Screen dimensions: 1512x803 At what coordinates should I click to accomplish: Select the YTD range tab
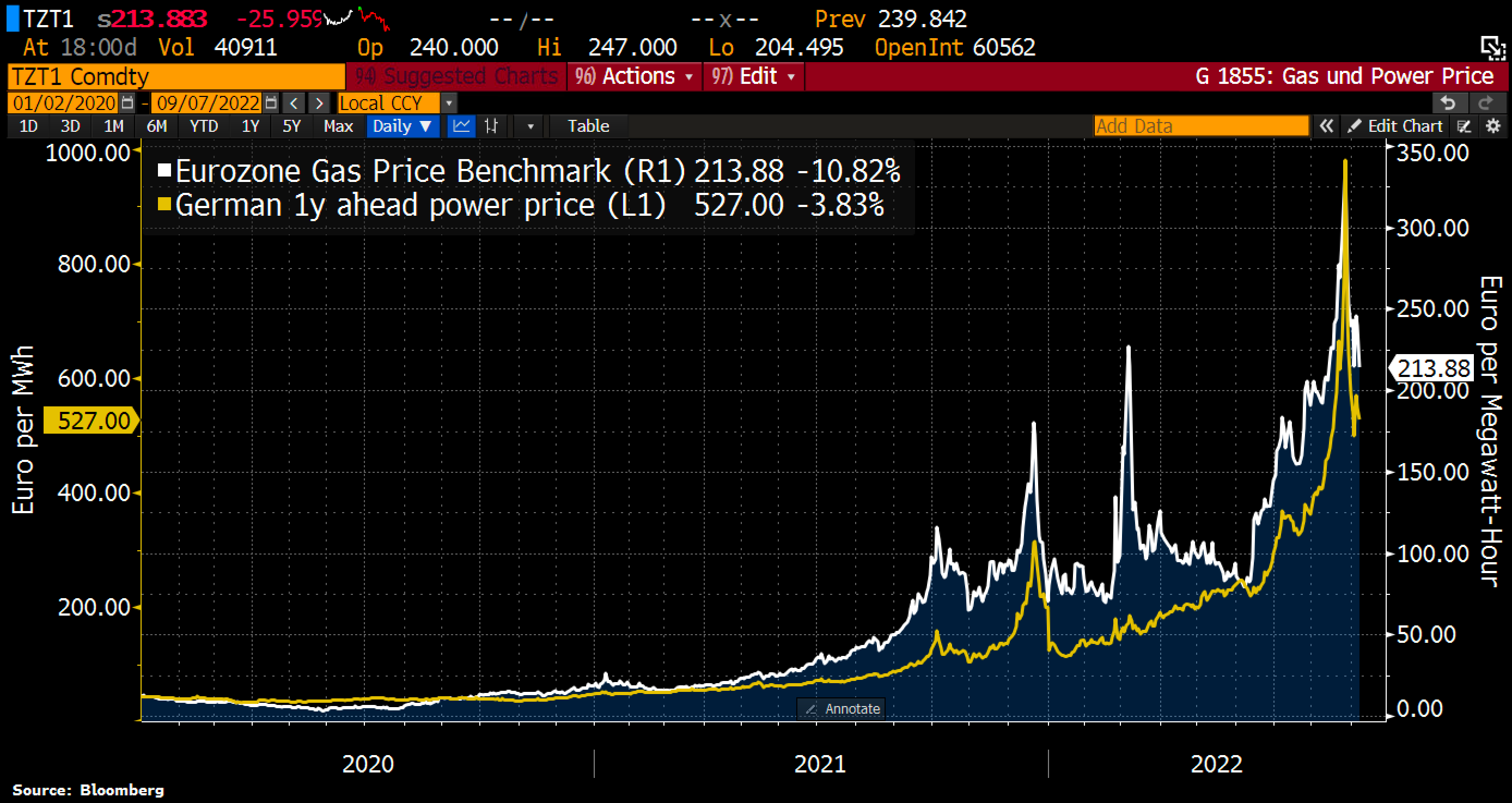tap(204, 126)
